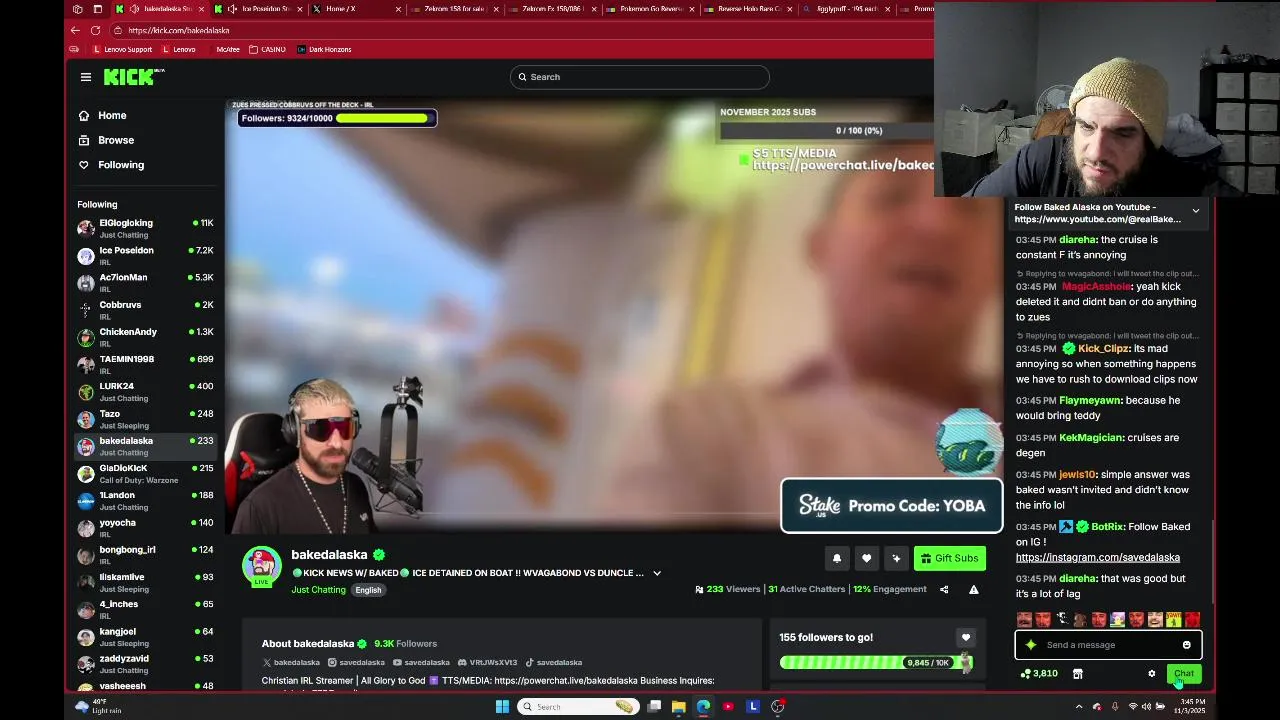
Task: Collapse the pinned message chevron in chat
Action: tap(1195, 211)
